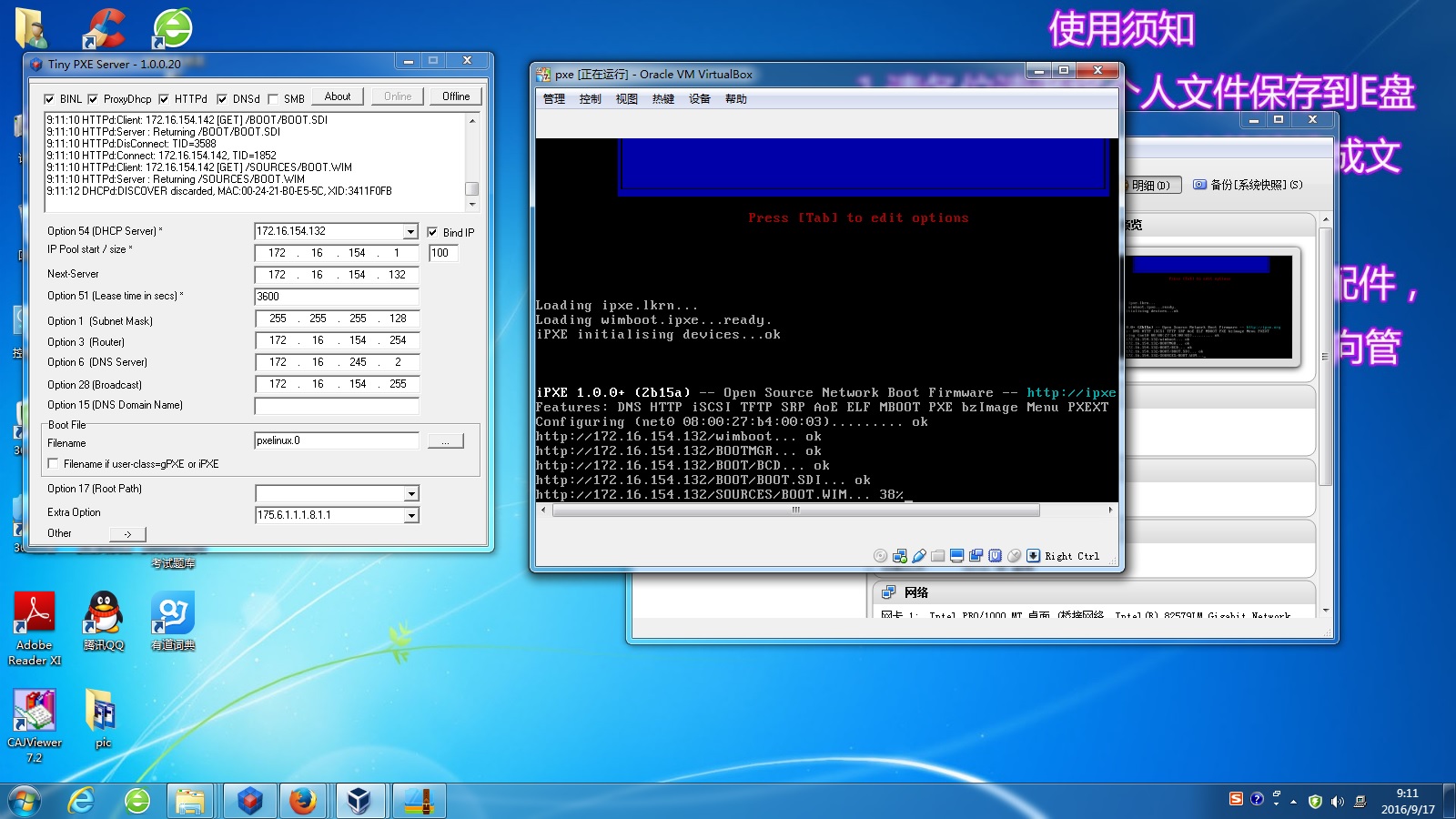This screenshot has height=819, width=1456.
Task: Toggle the Bind IP checkbox
Action: point(432,232)
